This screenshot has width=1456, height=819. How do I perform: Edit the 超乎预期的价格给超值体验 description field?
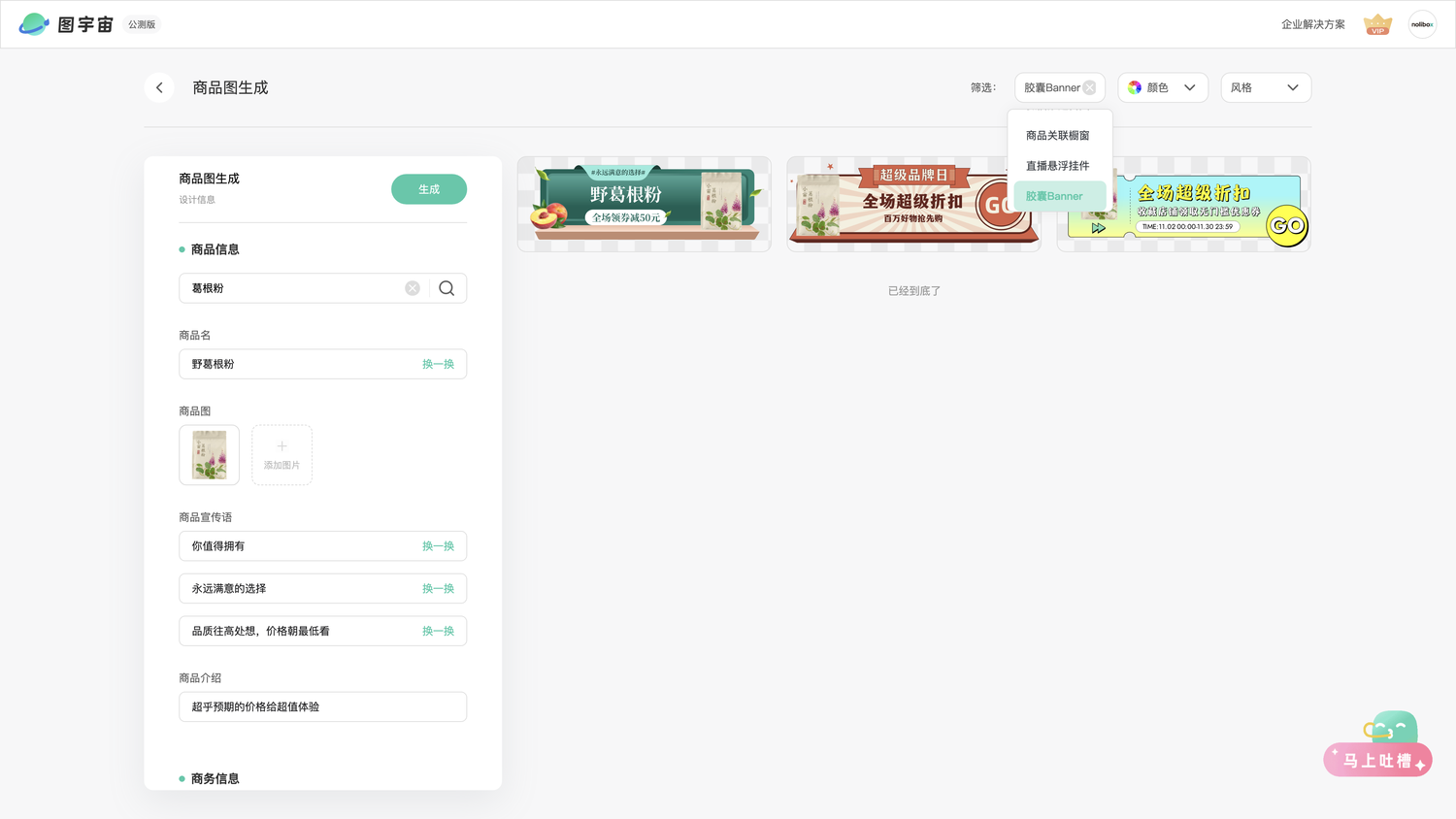click(x=322, y=706)
